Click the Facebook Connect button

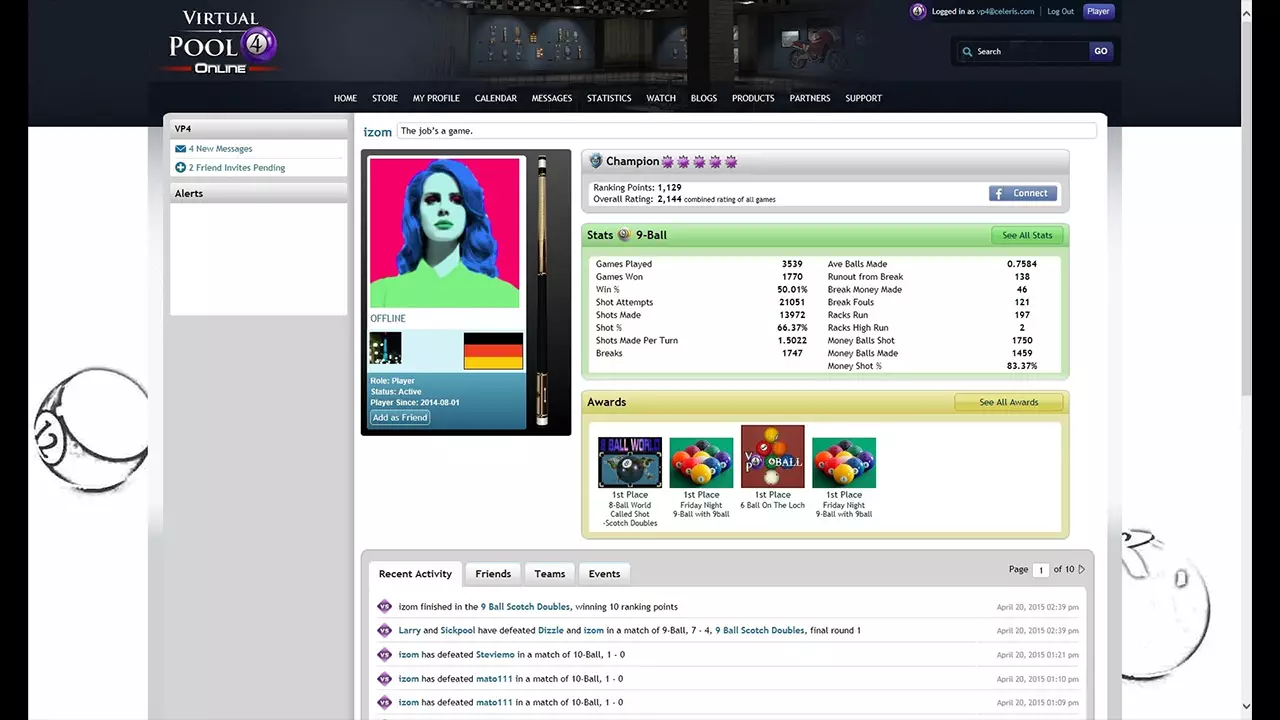(x=1023, y=193)
